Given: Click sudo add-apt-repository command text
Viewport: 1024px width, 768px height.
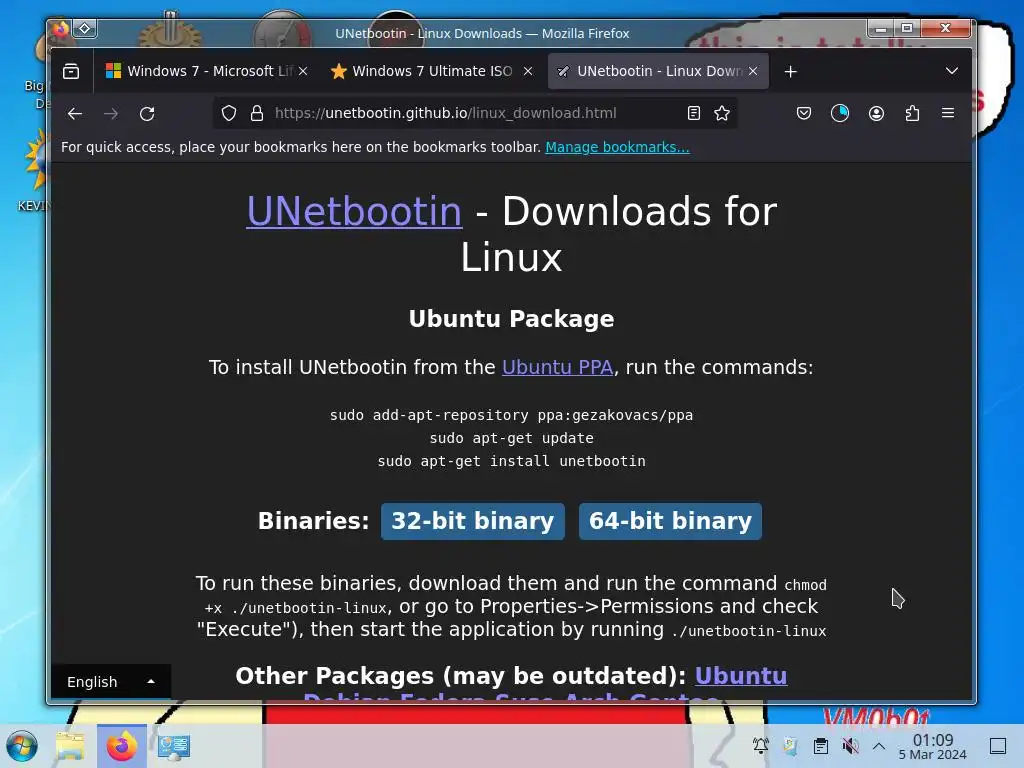Looking at the screenshot, I should coord(511,415).
